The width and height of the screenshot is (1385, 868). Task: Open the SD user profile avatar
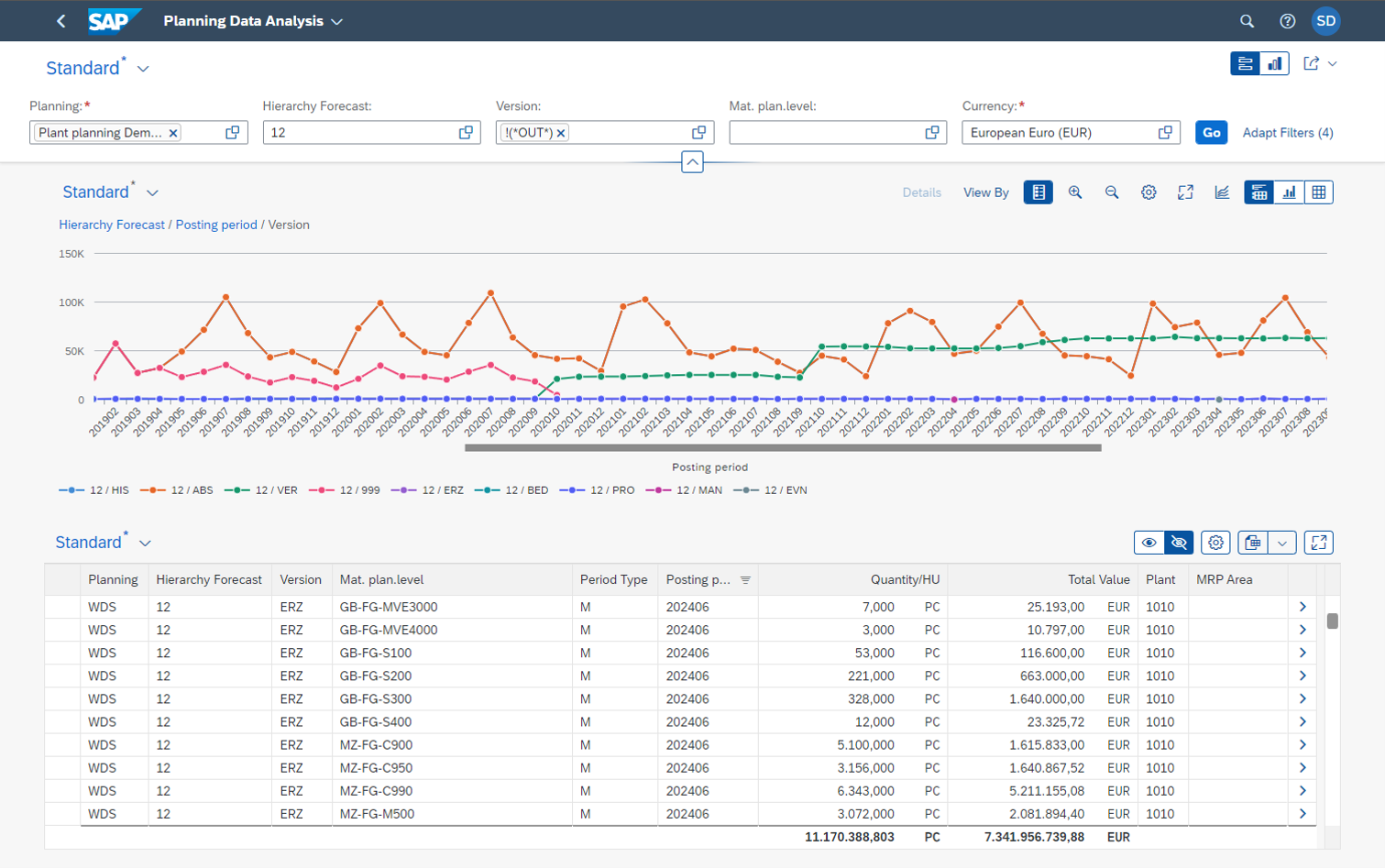[1325, 21]
